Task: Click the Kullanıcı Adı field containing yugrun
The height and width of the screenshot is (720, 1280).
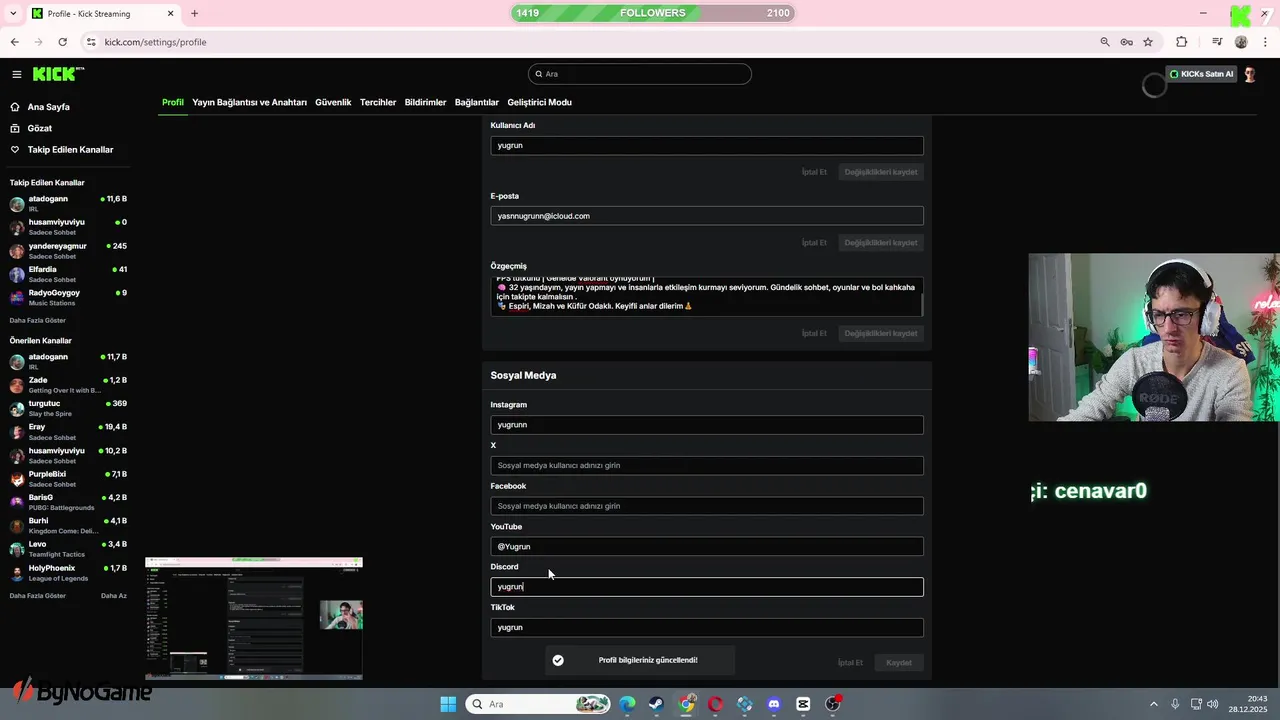Action: [707, 145]
